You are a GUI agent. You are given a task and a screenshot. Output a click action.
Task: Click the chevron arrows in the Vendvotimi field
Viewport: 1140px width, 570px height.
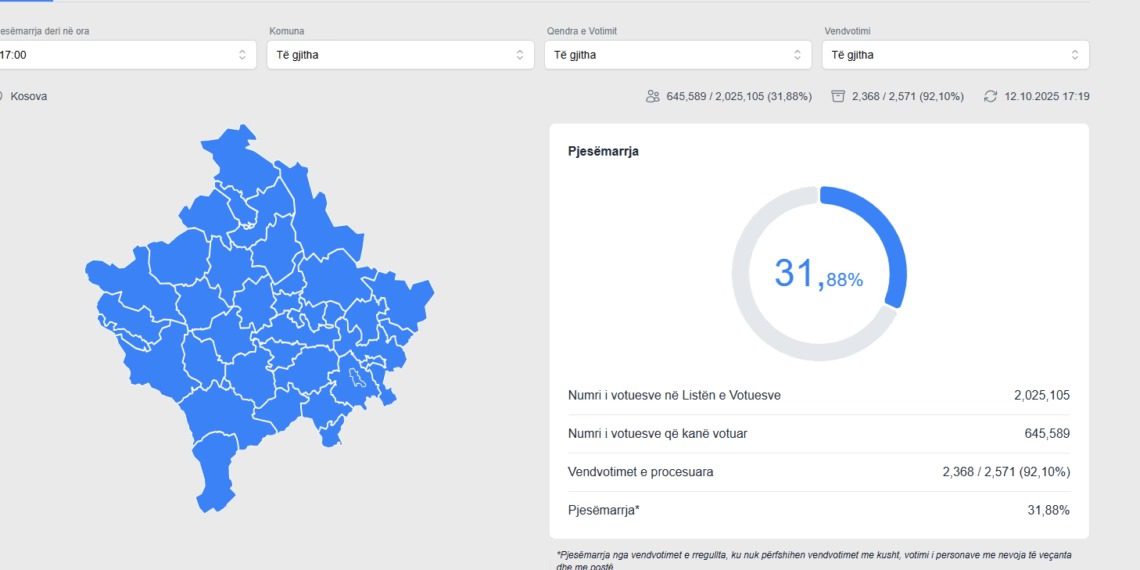pyautogui.click(x=1075, y=55)
